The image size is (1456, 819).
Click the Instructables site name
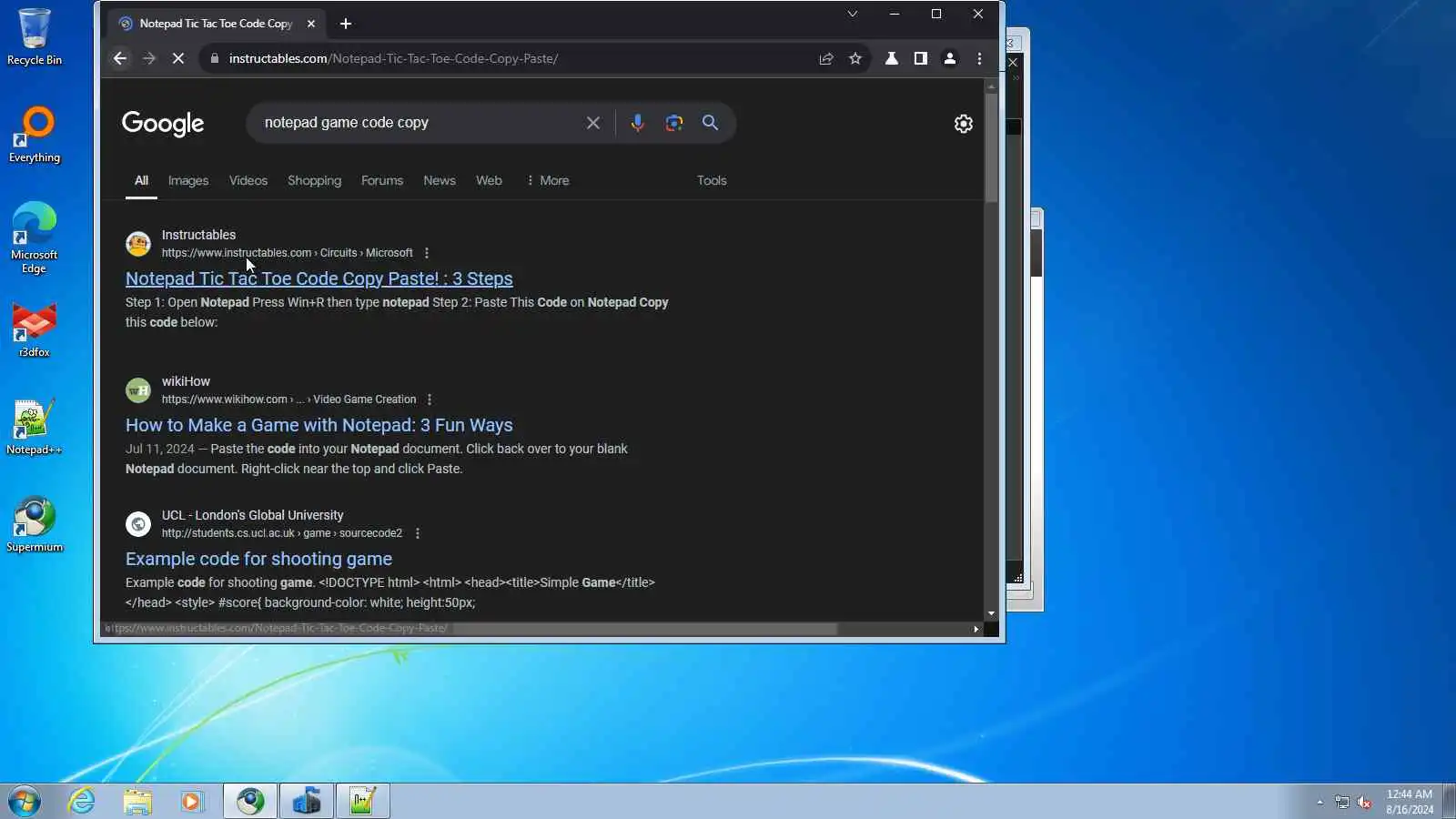coord(198,235)
